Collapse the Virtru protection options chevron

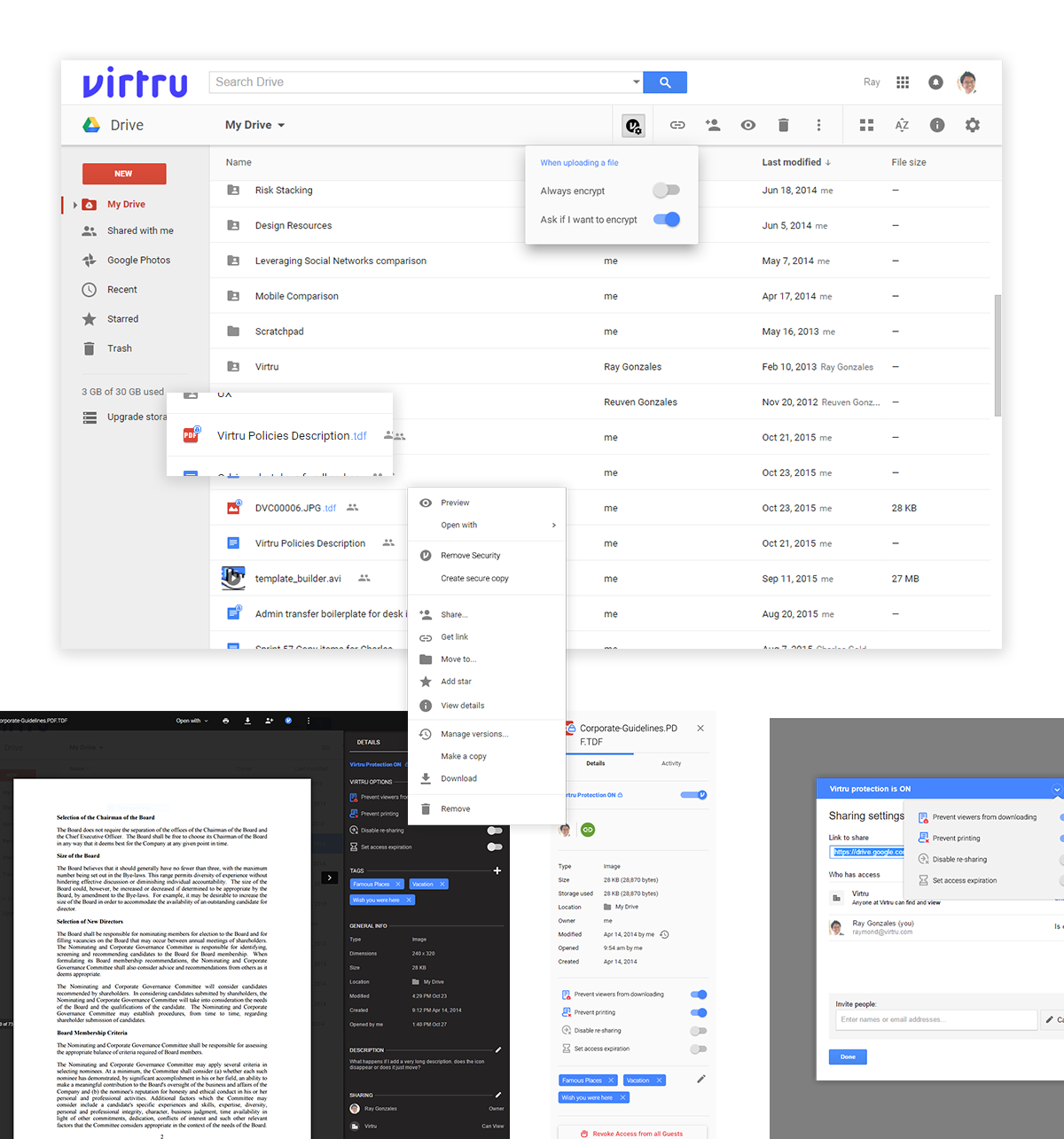[x=1056, y=789]
